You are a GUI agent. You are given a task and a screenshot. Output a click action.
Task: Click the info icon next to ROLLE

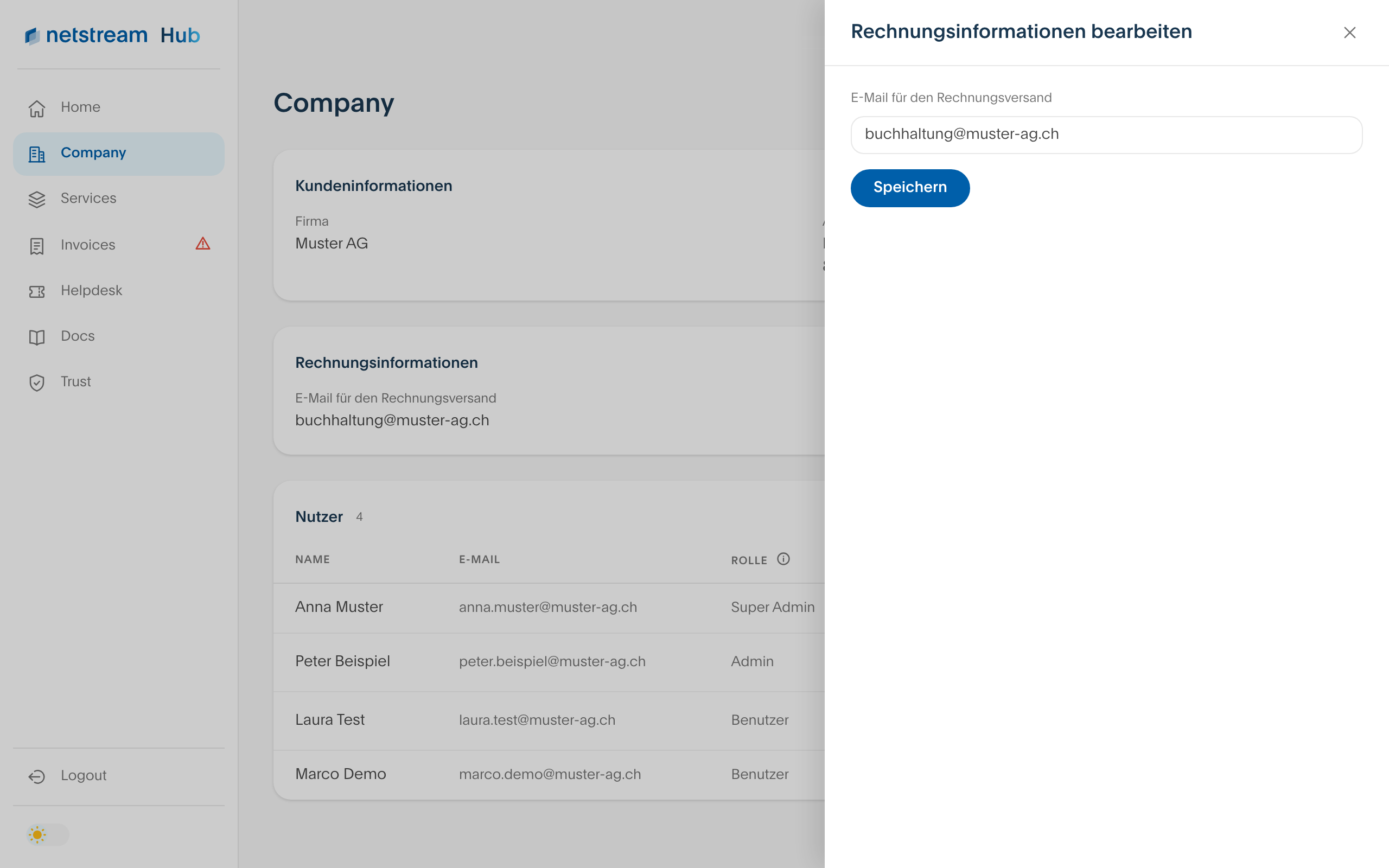[x=783, y=559]
